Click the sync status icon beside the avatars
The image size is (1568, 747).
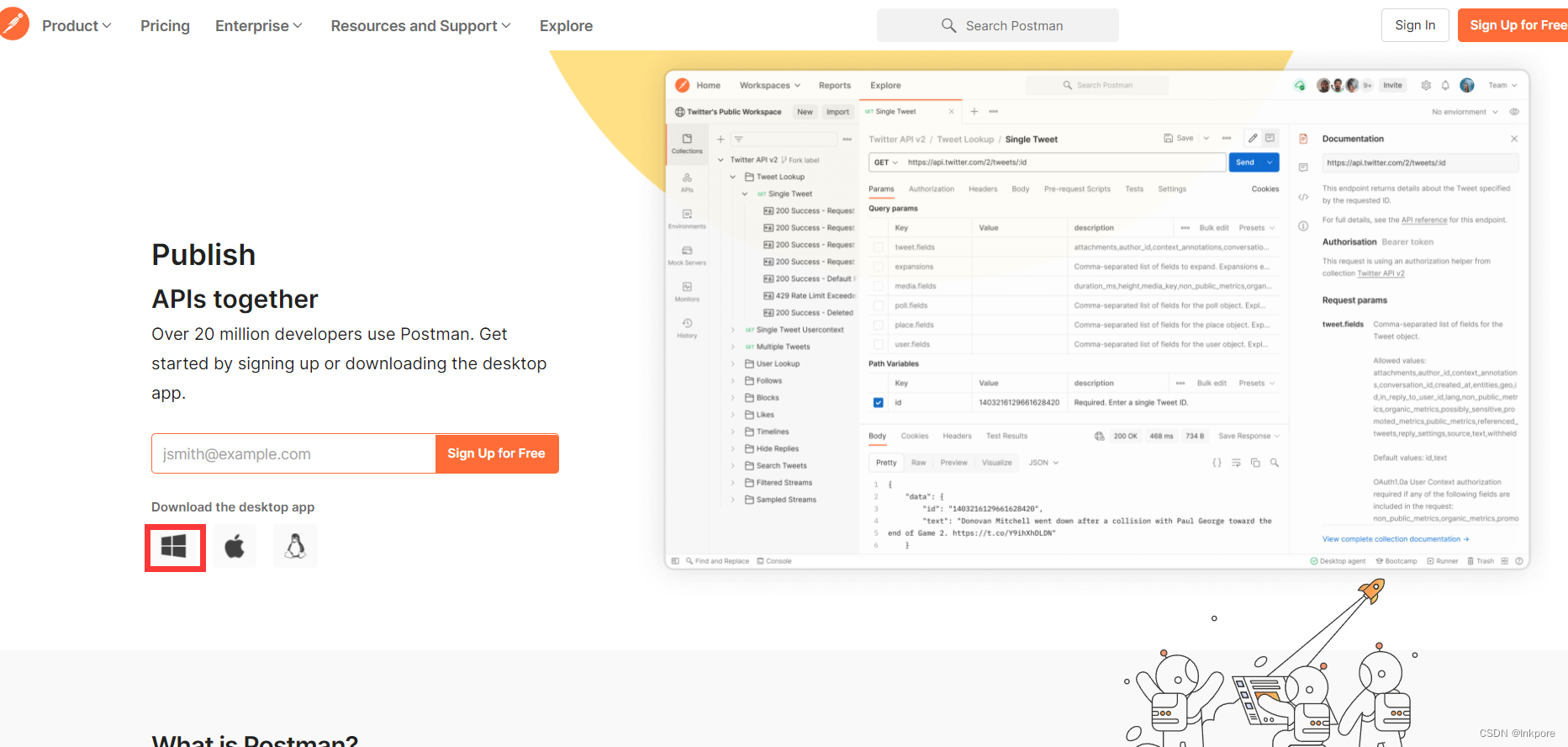click(x=1300, y=85)
